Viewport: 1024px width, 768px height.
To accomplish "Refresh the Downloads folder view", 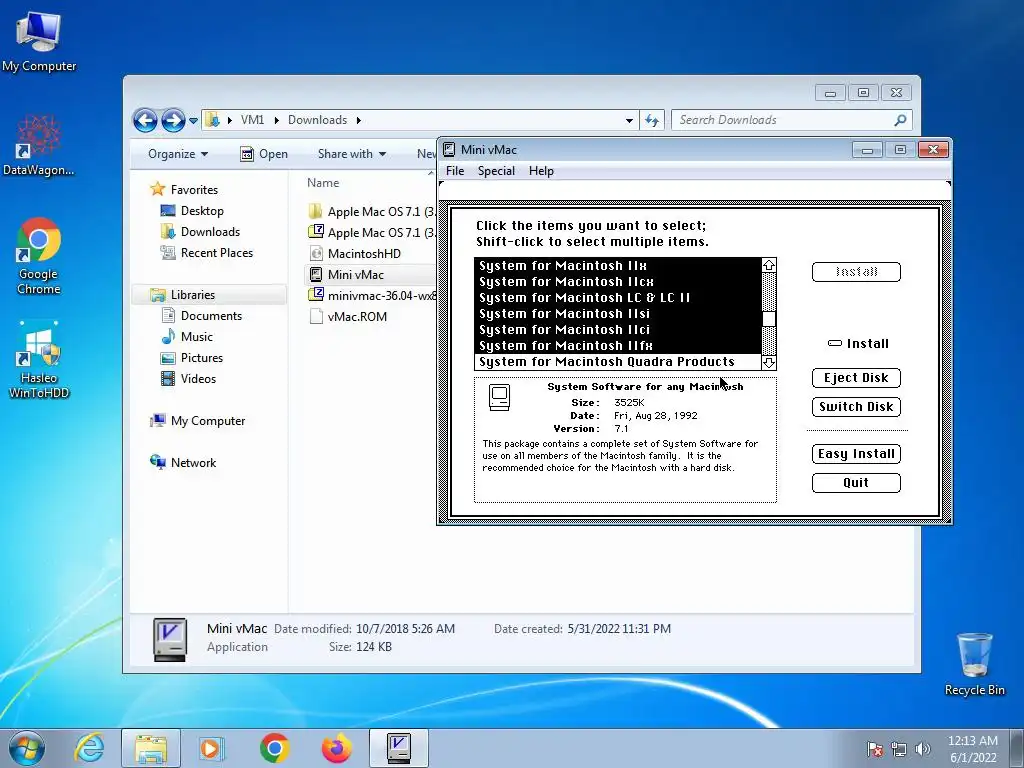I will pos(652,120).
